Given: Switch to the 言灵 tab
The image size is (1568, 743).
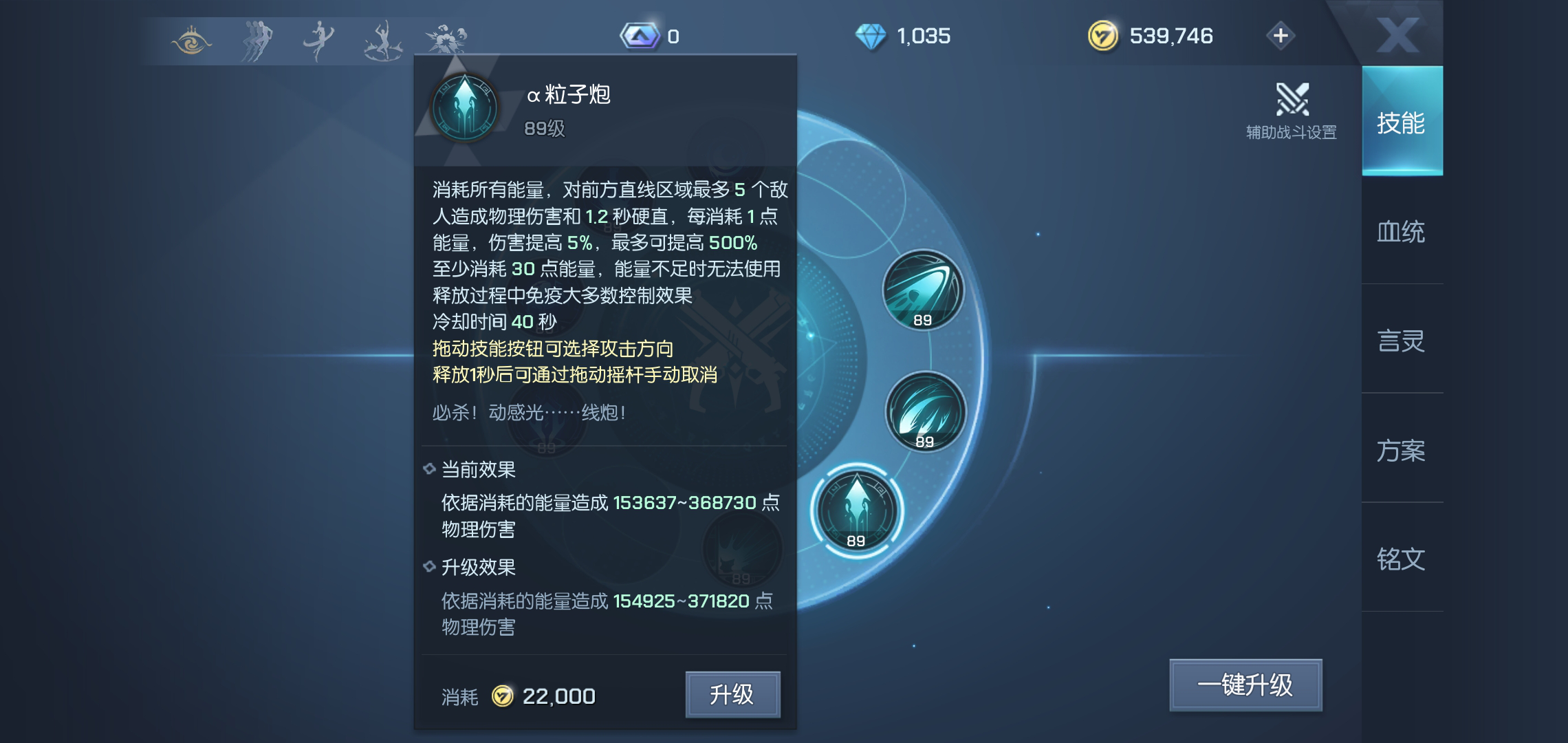Looking at the screenshot, I should (x=1402, y=340).
